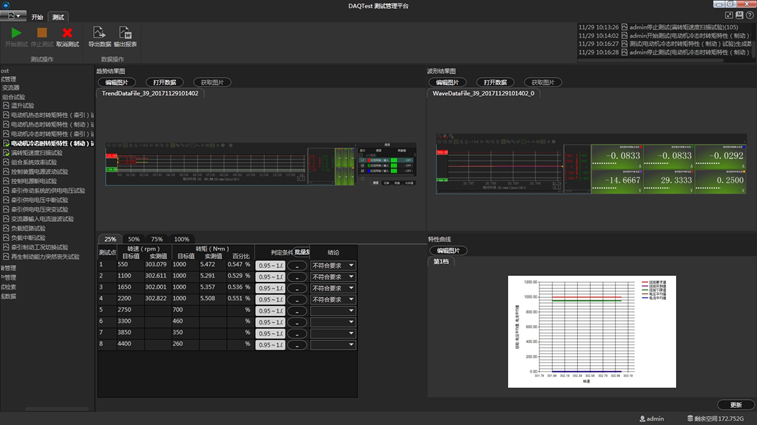Click the 导出数据 export data icon
Viewport: 757px width, 425px height.
[99, 33]
